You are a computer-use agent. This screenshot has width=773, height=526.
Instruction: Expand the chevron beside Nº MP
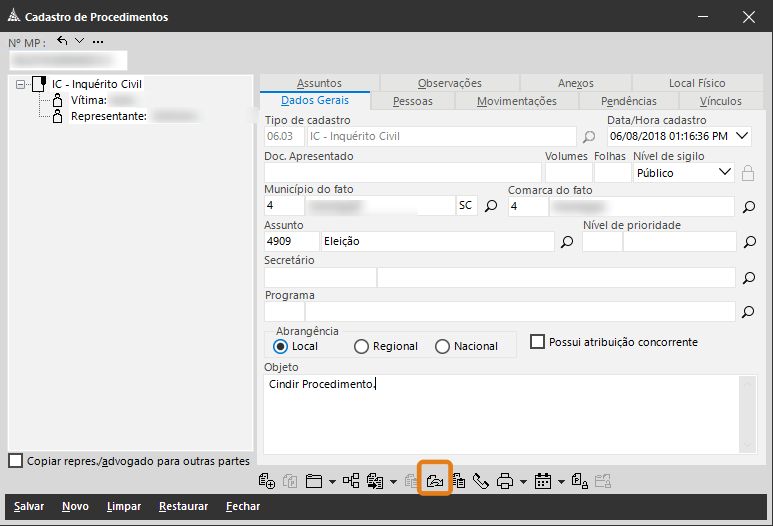point(79,40)
